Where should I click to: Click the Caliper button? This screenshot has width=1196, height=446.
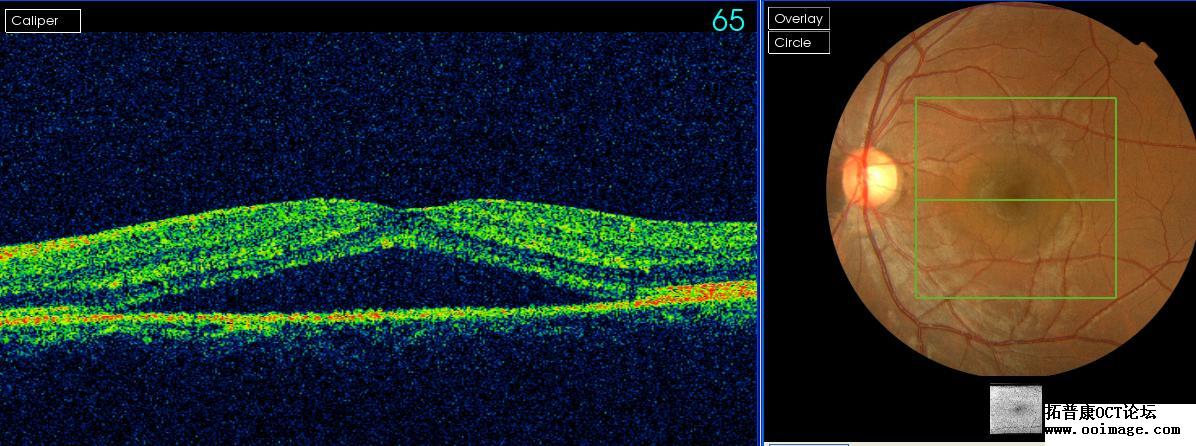pos(43,21)
